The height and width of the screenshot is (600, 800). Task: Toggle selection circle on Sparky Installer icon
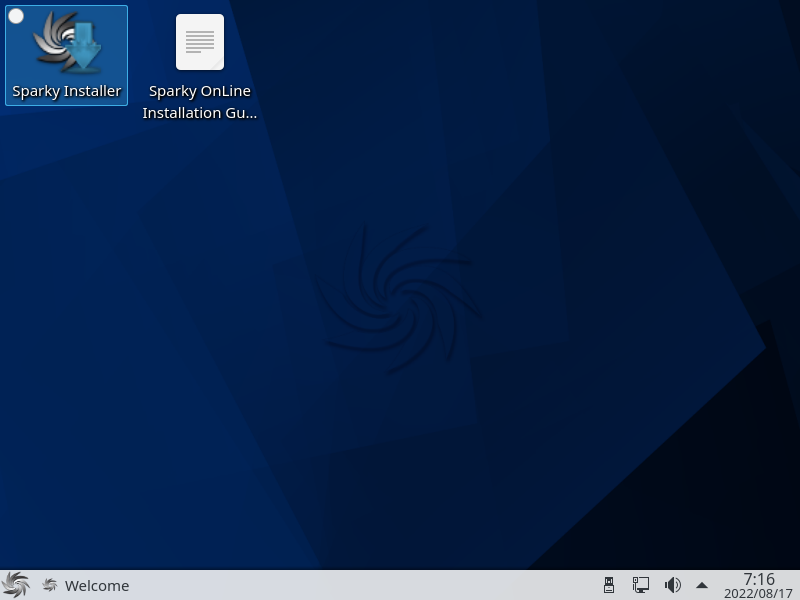click(16, 16)
